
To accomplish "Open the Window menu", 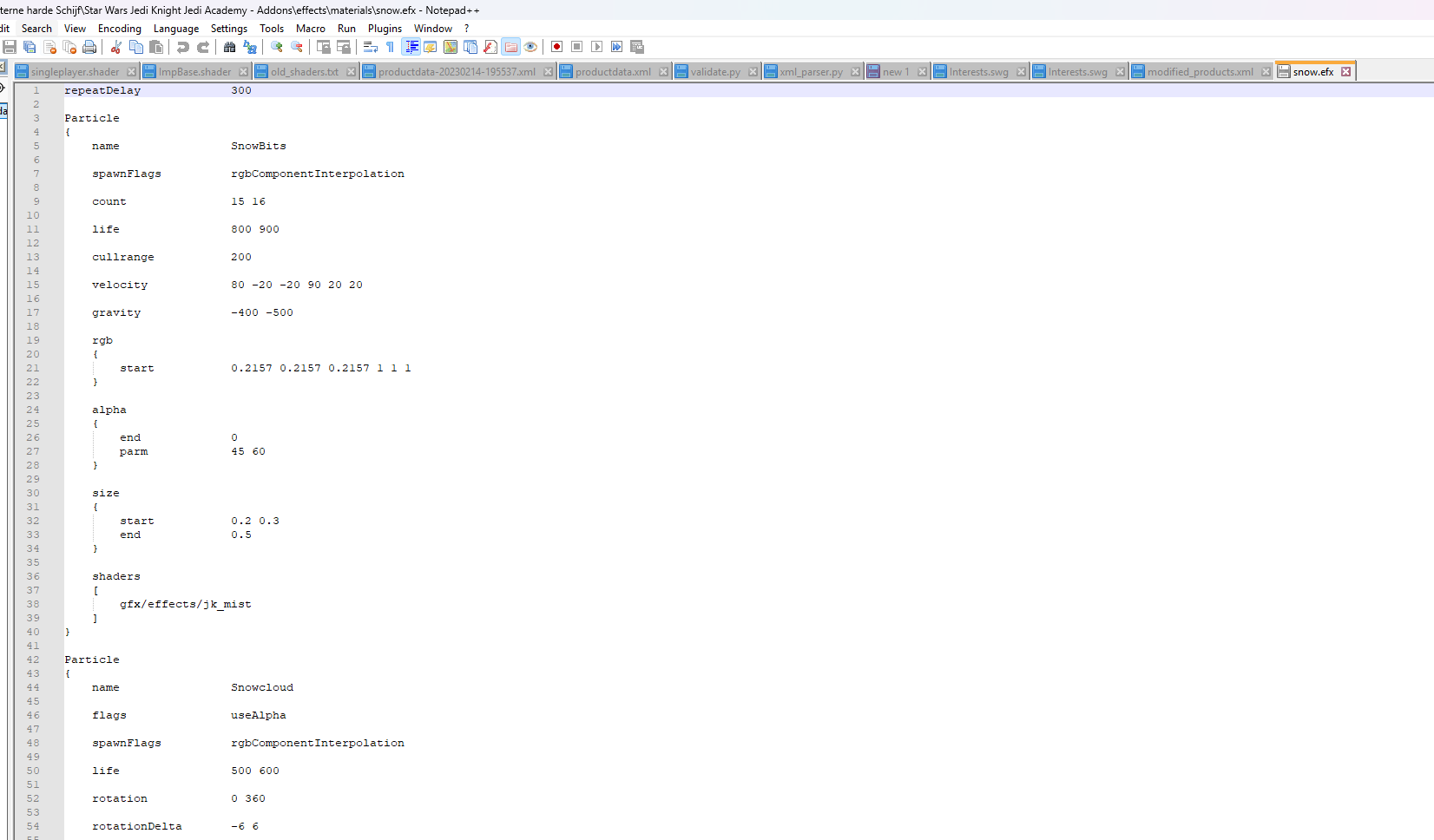I will click(x=433, y=29).
